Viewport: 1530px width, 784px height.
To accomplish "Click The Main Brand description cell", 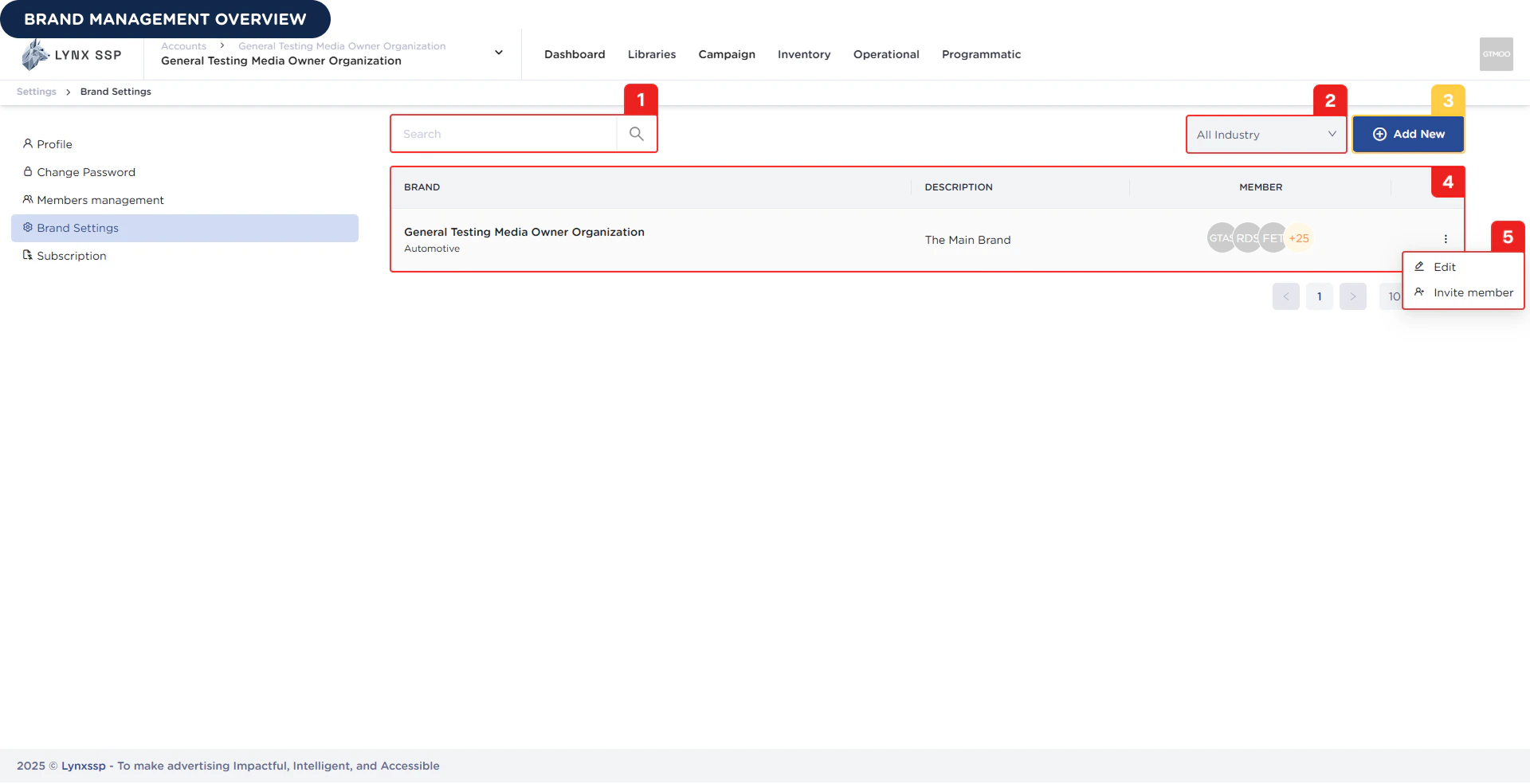I will pyautogui.click(x=967, y=240).
